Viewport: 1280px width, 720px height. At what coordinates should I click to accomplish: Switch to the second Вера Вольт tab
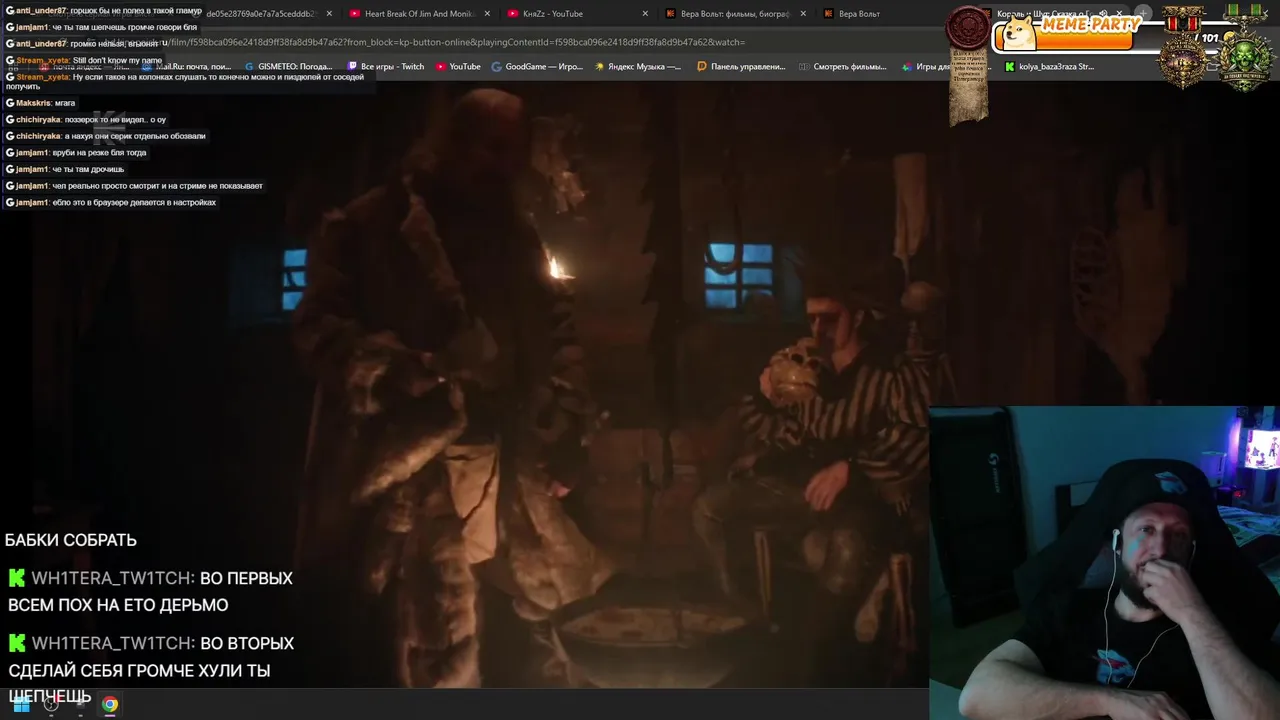(x=859, y=14)
